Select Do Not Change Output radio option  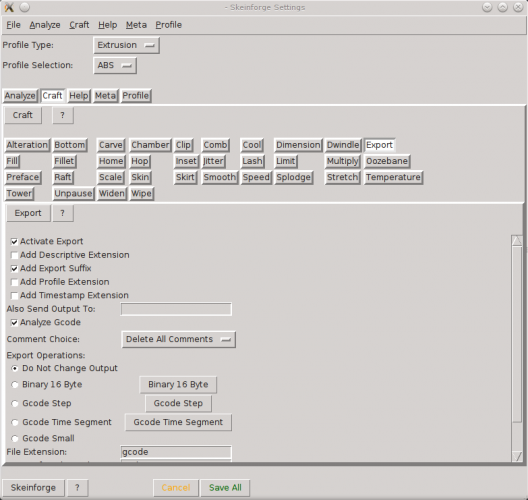tap(15, 368)
